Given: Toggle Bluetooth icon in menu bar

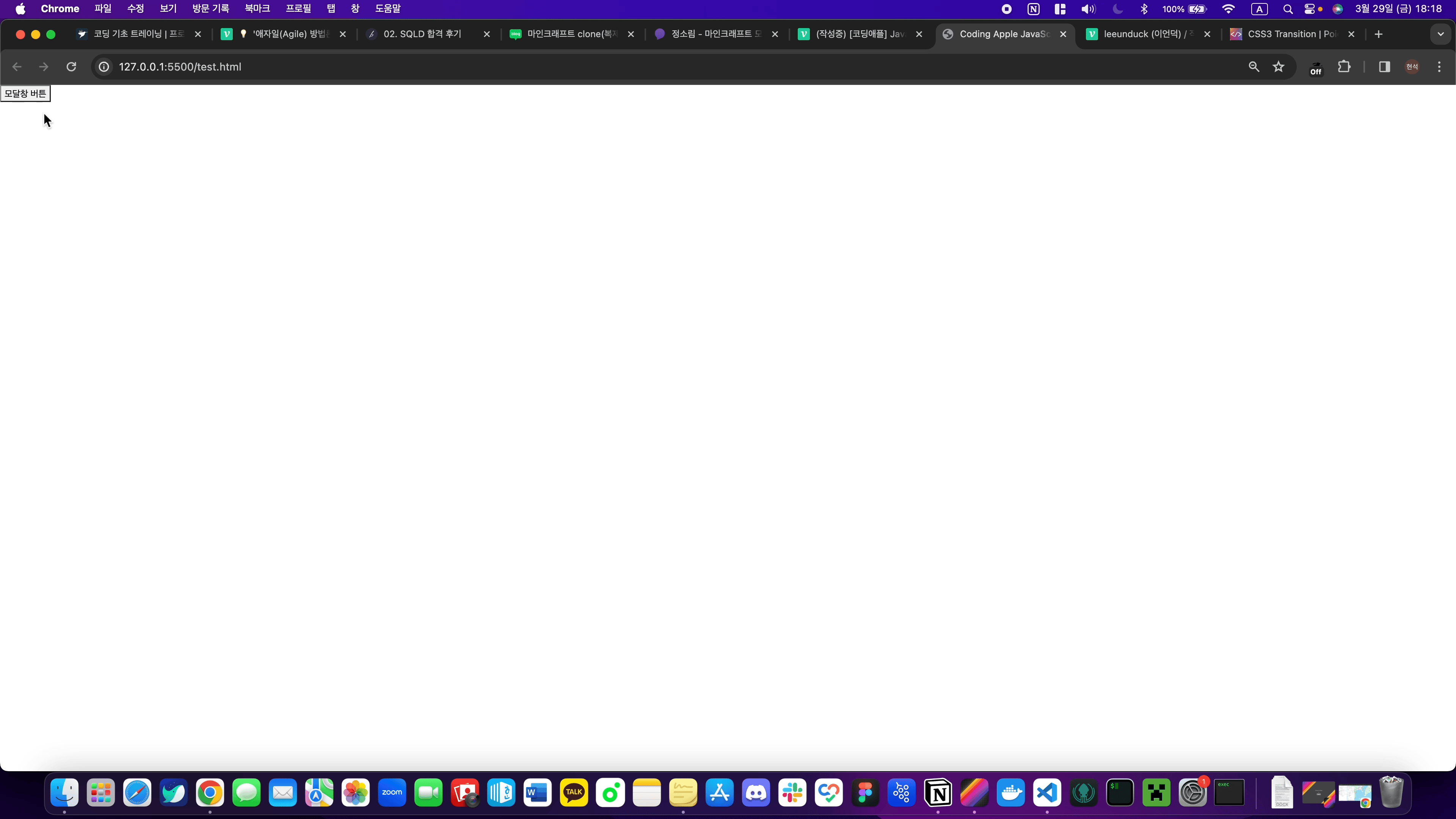Looking at the screenshot, I should (x=1144, y=9).
